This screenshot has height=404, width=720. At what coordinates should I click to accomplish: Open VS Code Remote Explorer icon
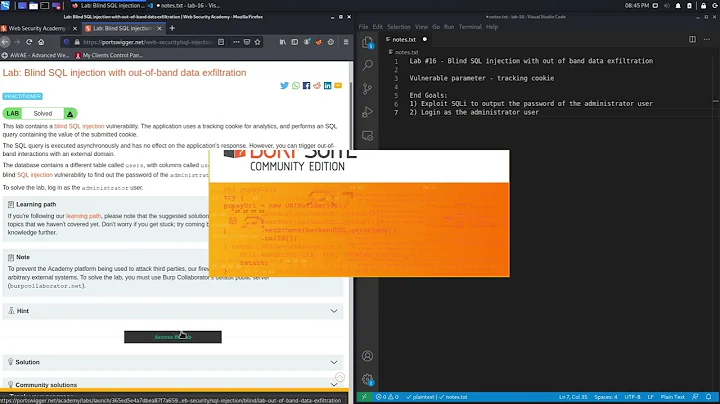367,136
